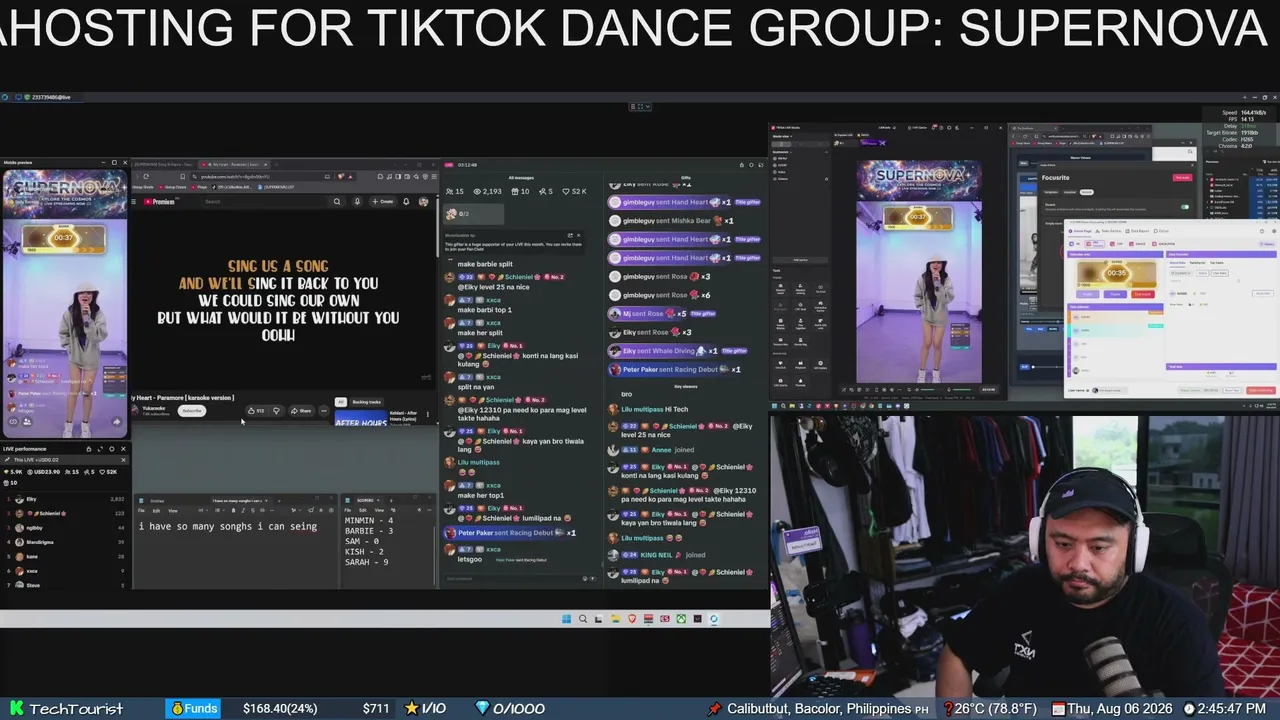This screenshot has width=1280, height=720.
Task: Subscribe to the Yukaraoke channel
Action: coord(192,411)
